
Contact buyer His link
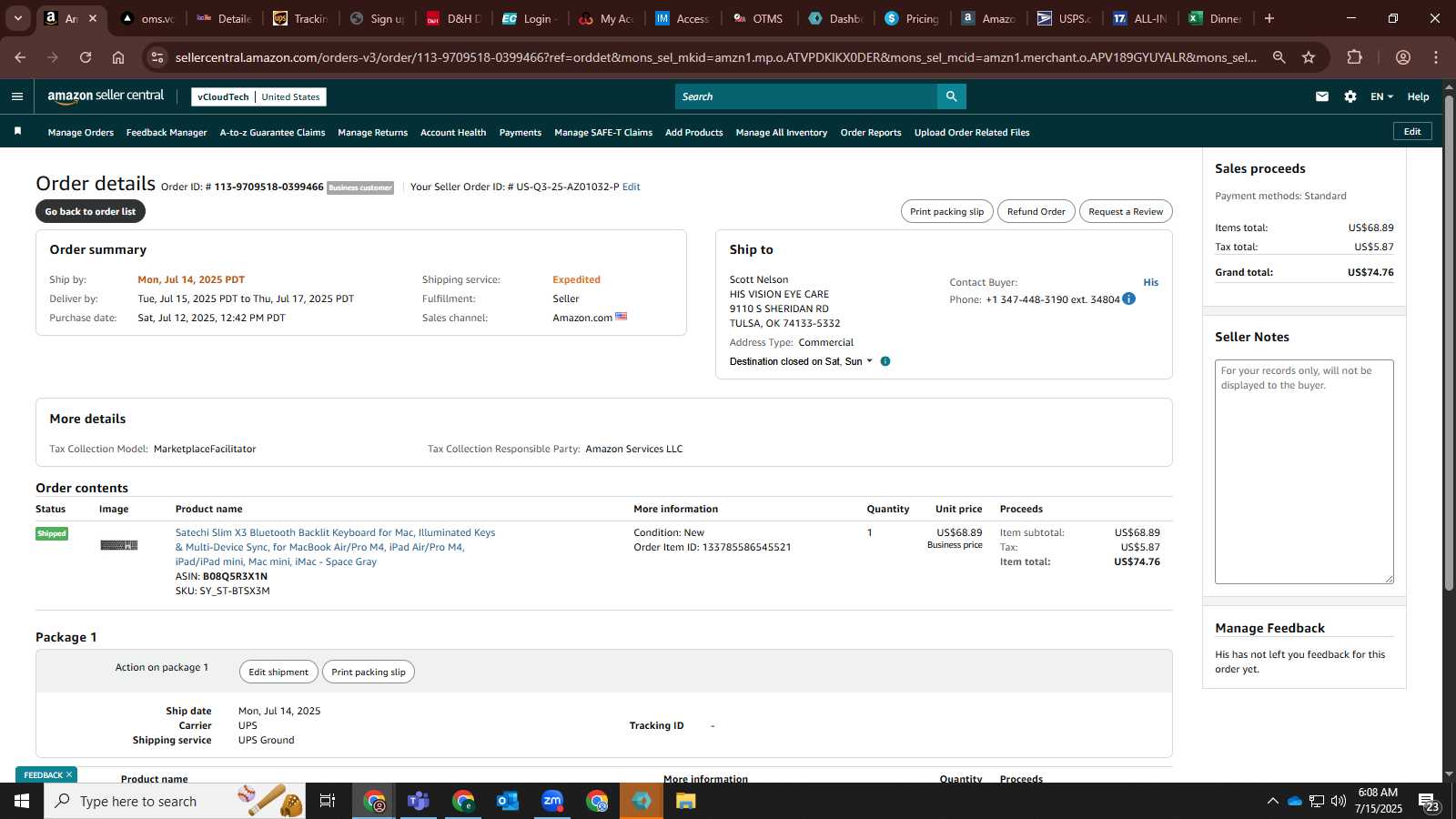[1151, 282]
